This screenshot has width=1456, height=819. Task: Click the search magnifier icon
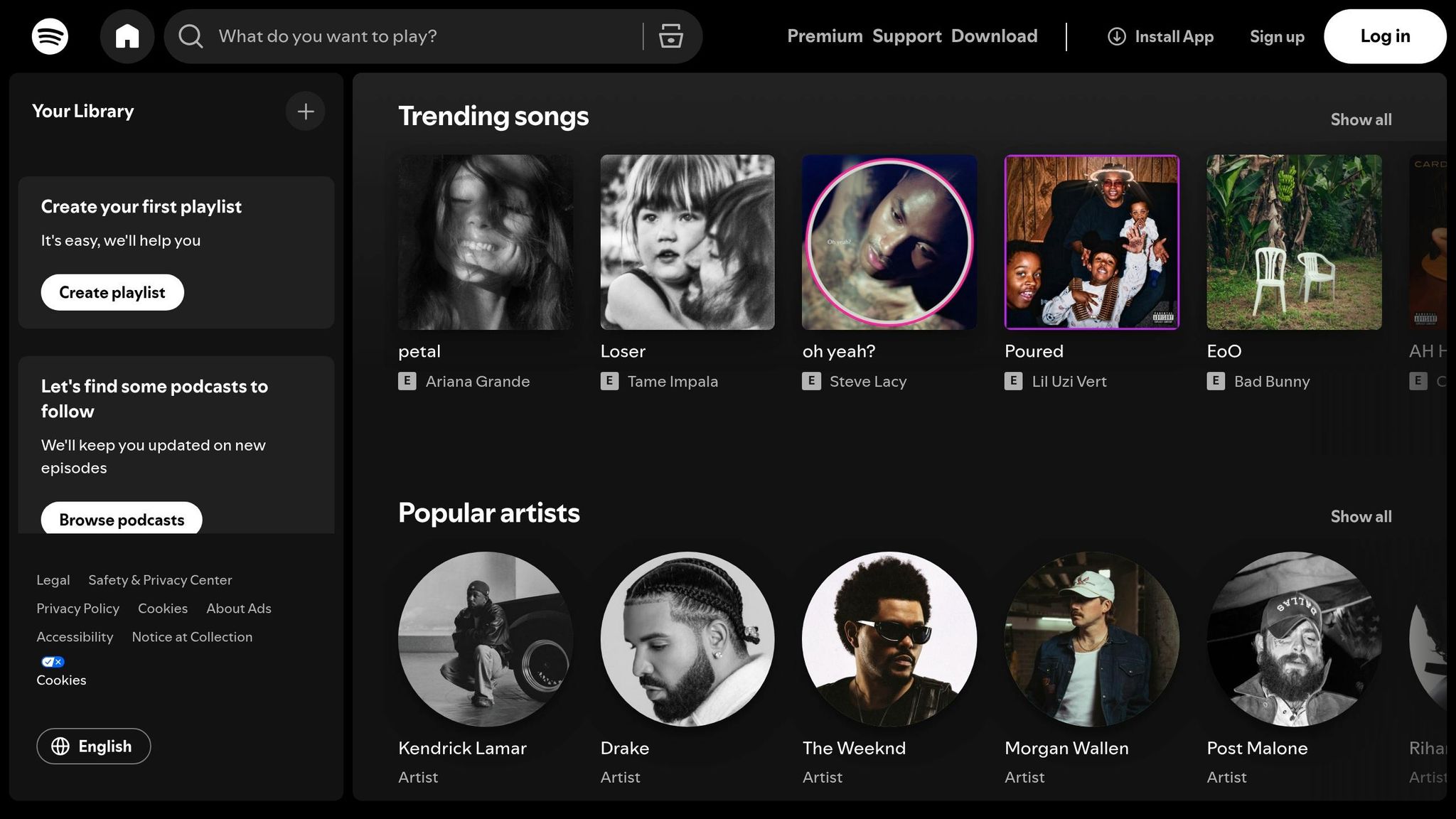pos(191,36)
